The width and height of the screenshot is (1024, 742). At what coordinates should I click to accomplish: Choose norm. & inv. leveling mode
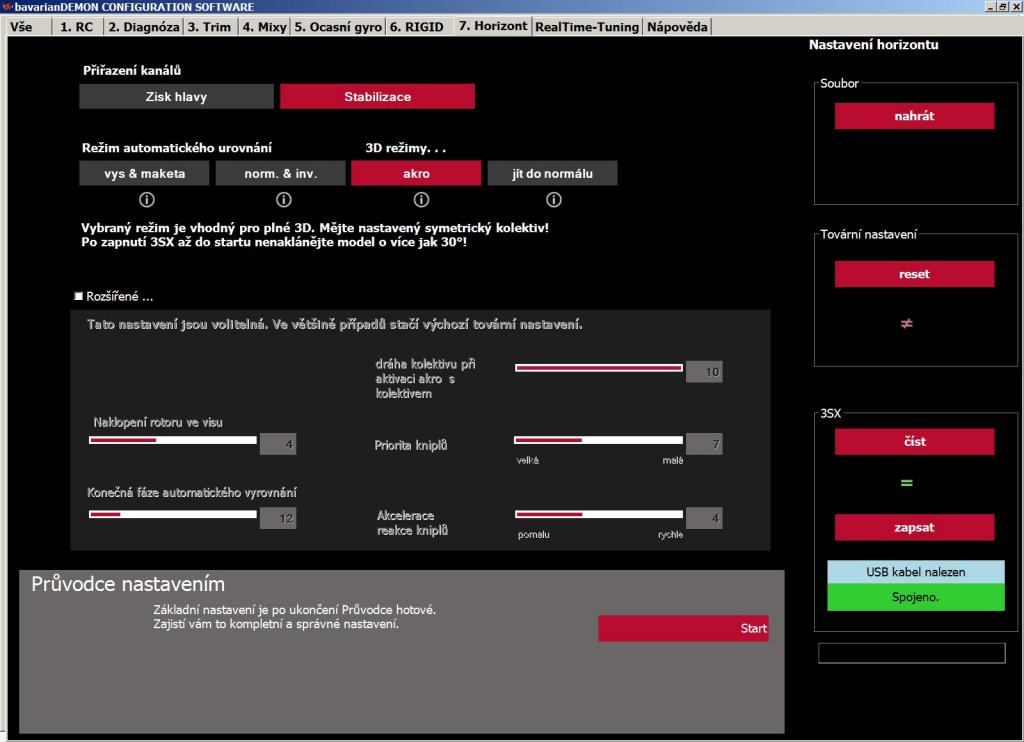[282, 173]
